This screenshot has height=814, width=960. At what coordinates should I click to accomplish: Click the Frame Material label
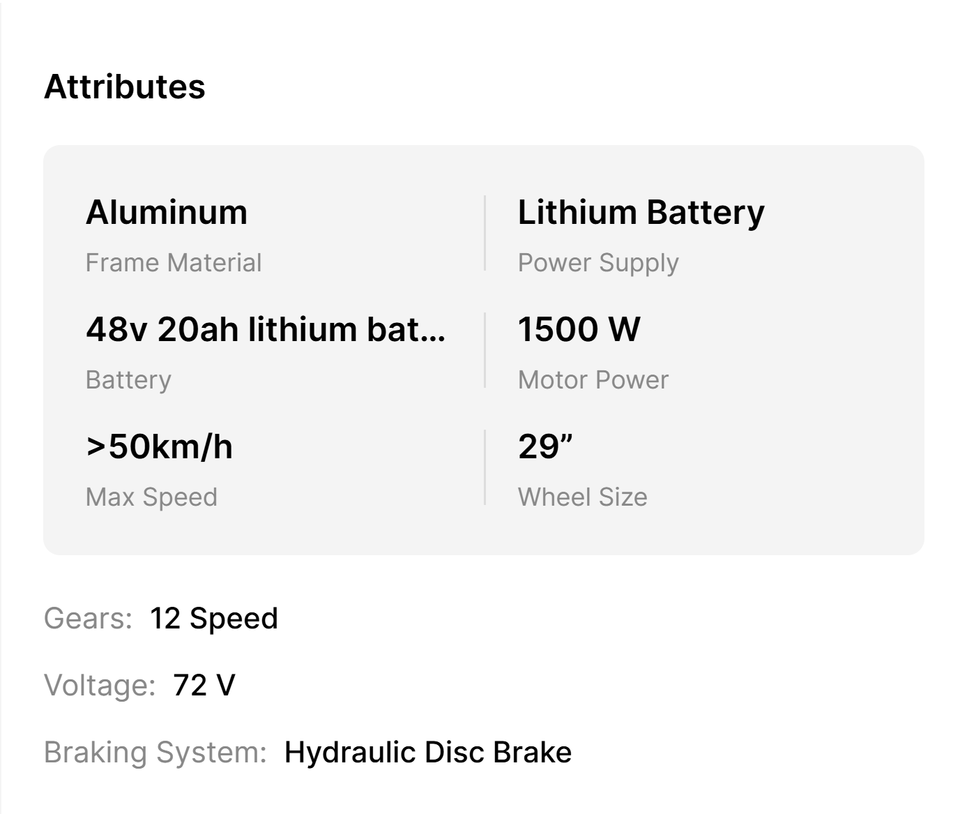coord(173,263)
